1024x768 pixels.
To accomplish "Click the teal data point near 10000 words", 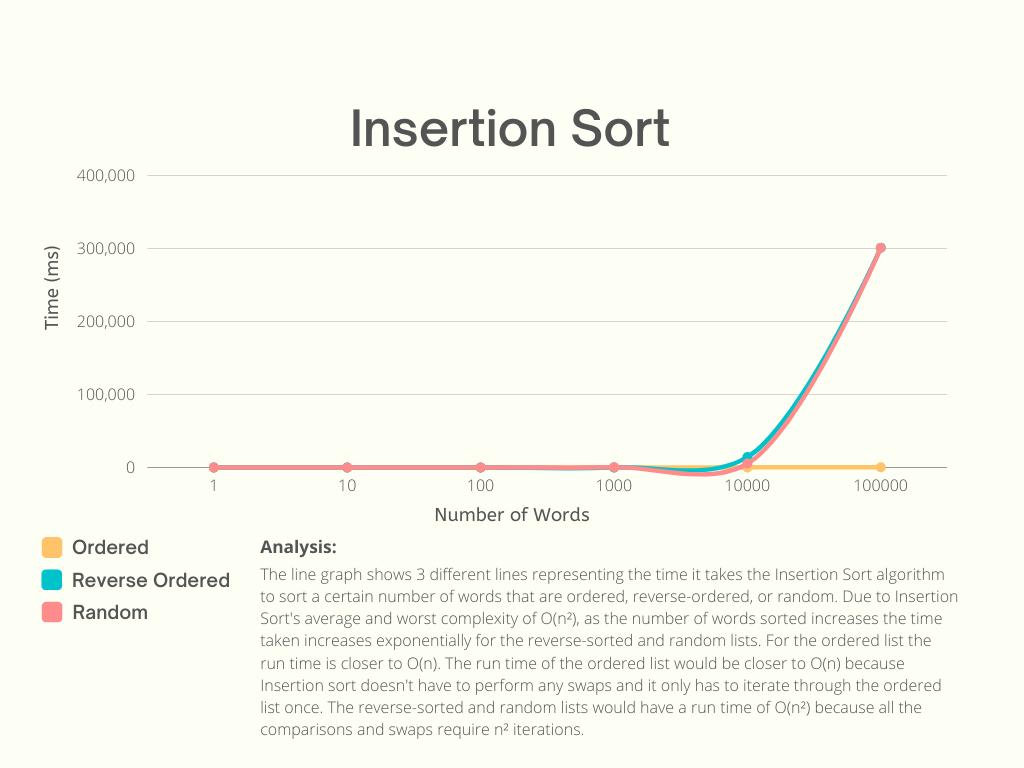I will (x=747, y=457).
